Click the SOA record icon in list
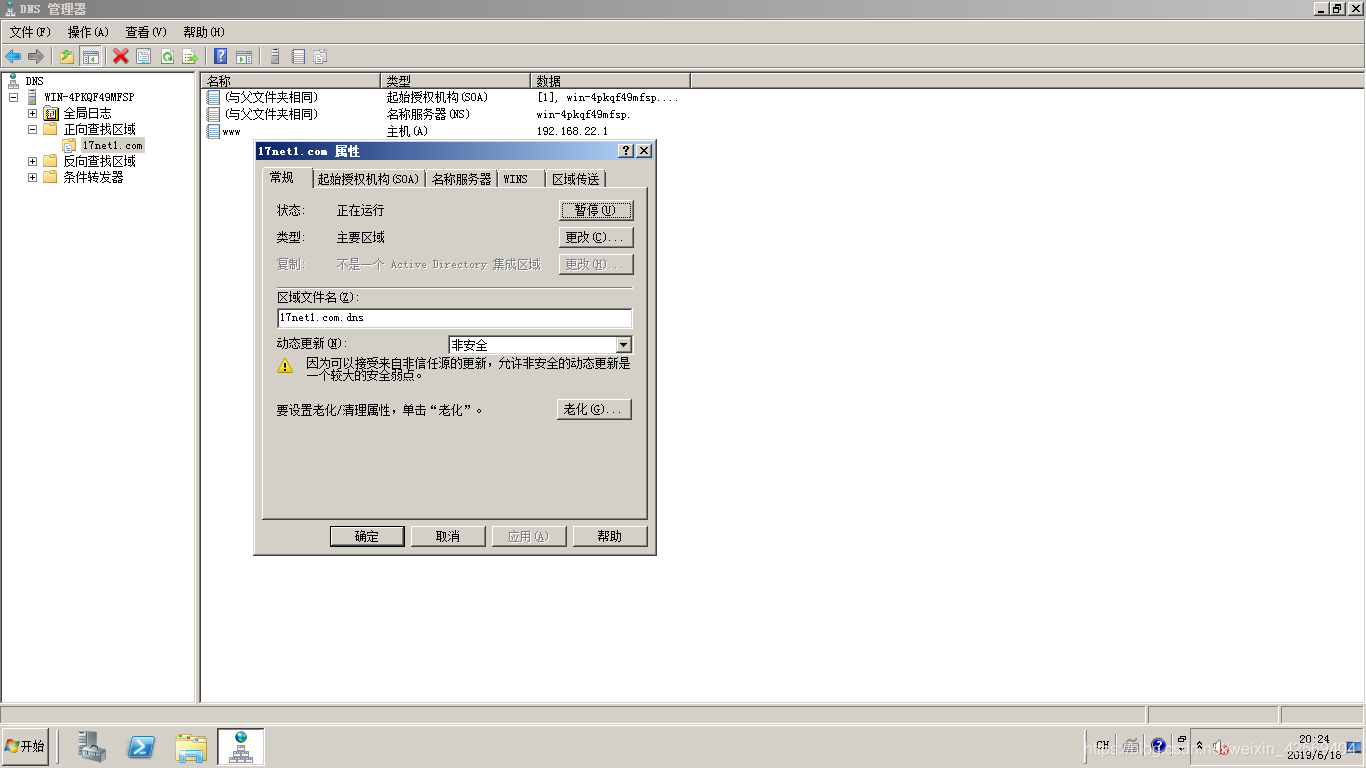The width and height of the screenshot is (1366, 768). point(213,97)
